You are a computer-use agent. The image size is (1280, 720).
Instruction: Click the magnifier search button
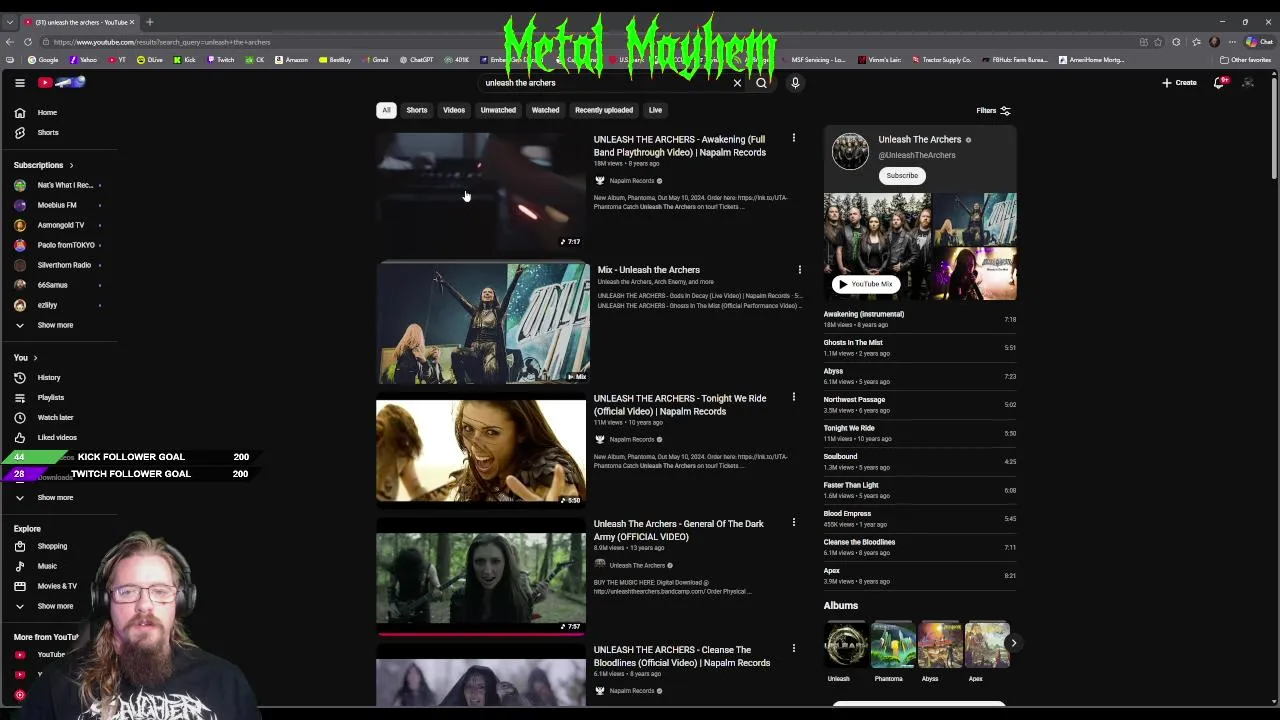coord(761,83)
